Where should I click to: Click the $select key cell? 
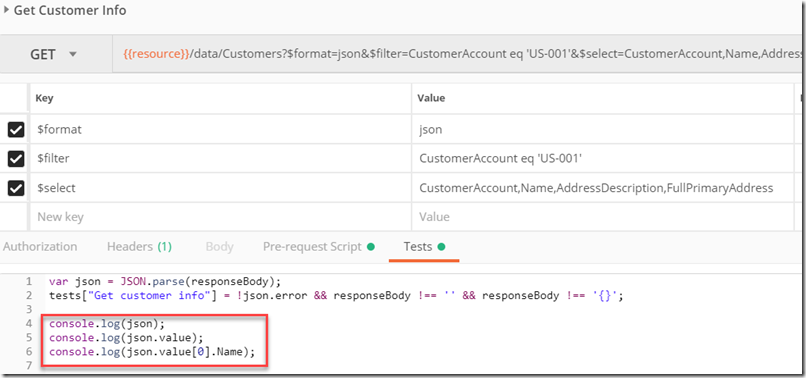221,188
